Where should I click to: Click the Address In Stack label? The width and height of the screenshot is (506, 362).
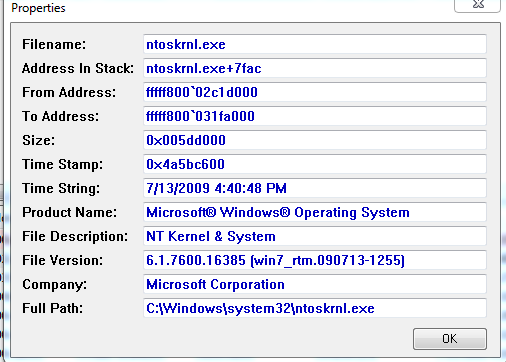tap(78, 68)
